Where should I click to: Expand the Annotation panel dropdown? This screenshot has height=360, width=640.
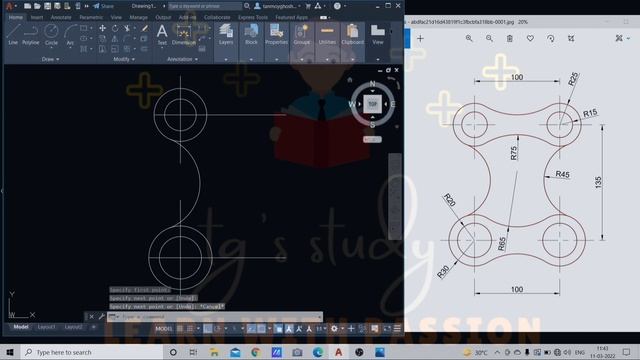tap(182, 59)
